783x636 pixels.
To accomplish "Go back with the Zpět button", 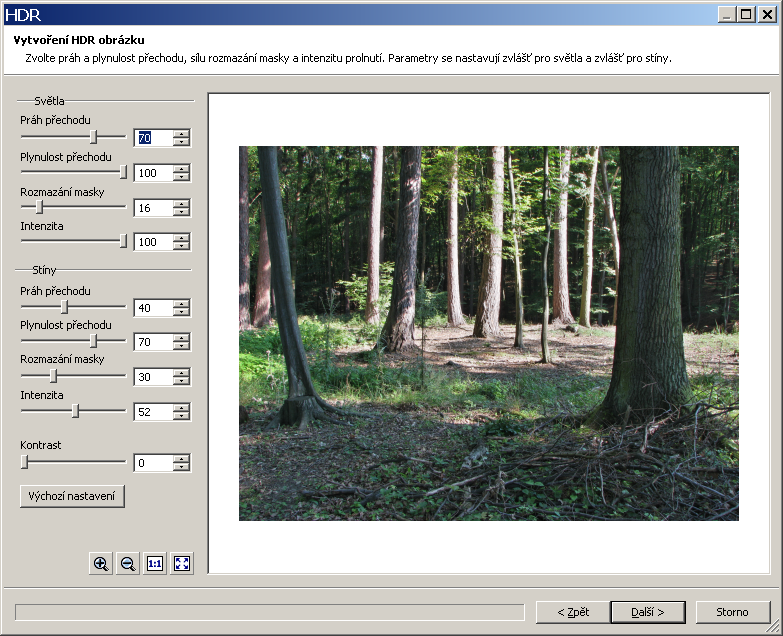I will (572, 611).
